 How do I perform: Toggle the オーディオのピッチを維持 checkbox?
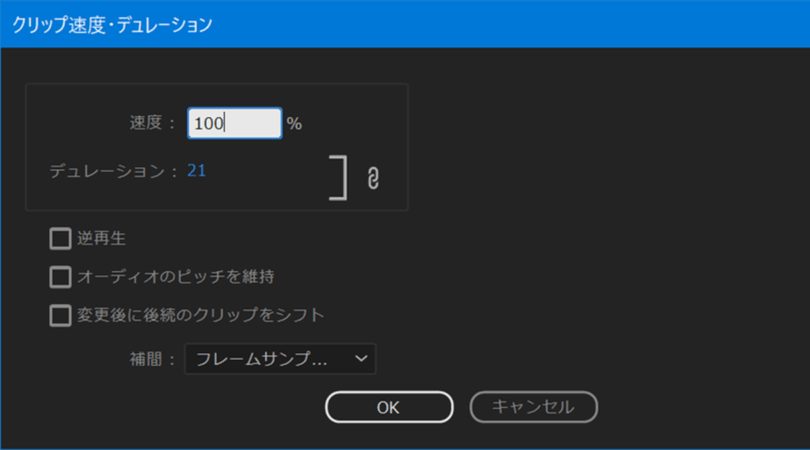[60, 276]
